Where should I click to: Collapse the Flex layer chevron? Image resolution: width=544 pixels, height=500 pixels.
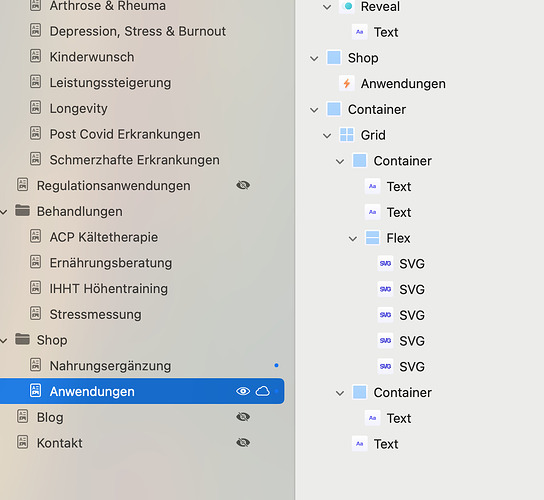coord(353,239)
